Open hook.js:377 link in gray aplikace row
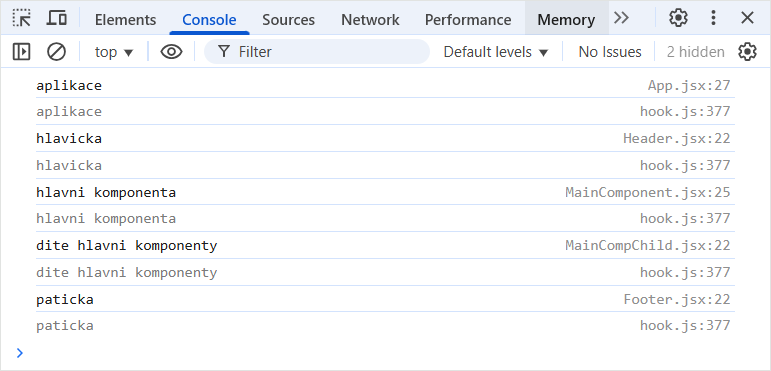The width and height of the screenshot is (771, 371). tap(685, 112)
